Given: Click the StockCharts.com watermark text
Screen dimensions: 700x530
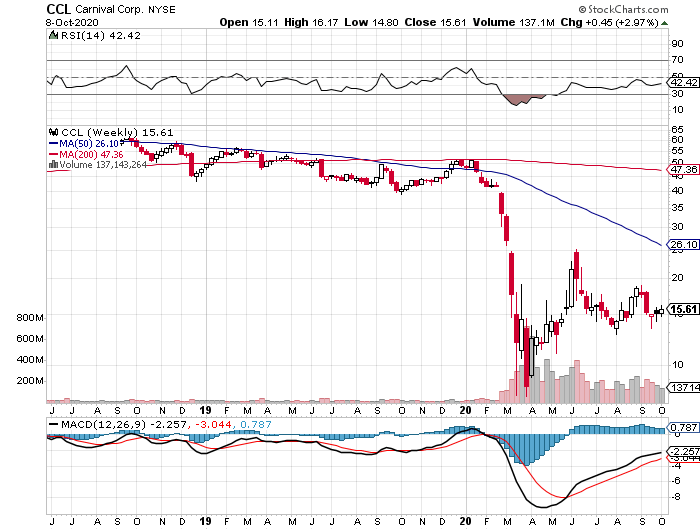Looking at the screenshot, I should 624,9.
